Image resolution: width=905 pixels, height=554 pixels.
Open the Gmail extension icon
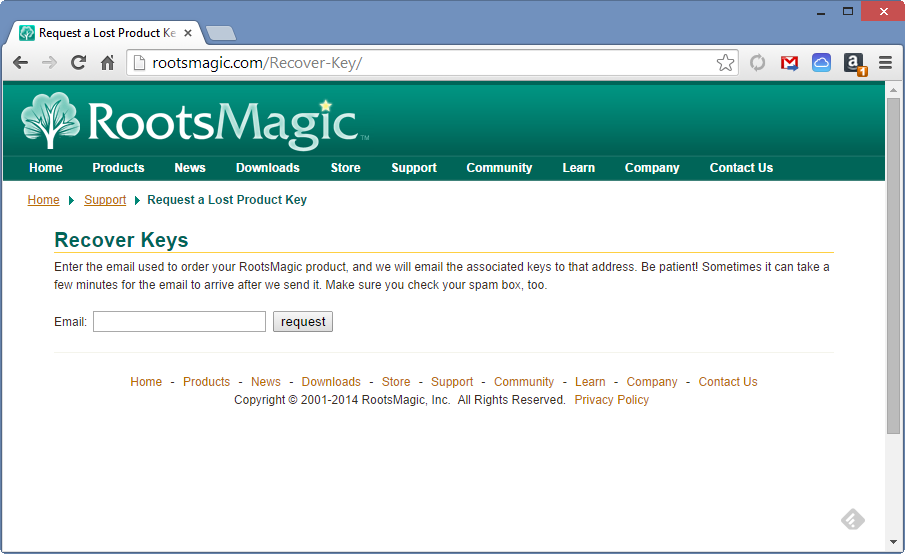pyautogui.click(x=790, y=62)
